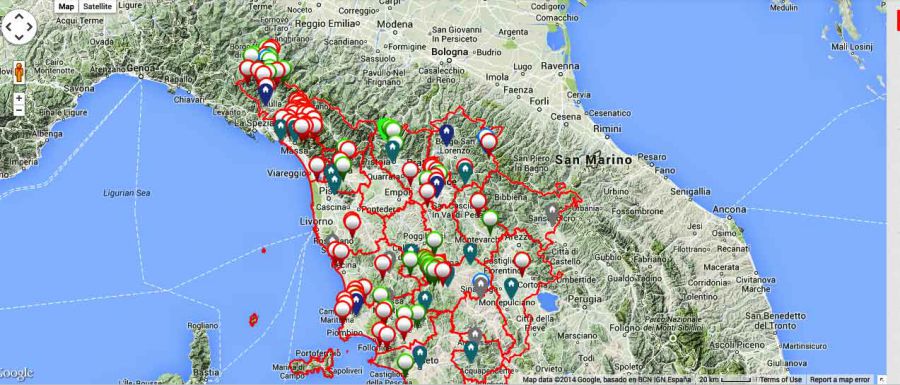
Task: Open the Terms of Use link
Action: 781,380
